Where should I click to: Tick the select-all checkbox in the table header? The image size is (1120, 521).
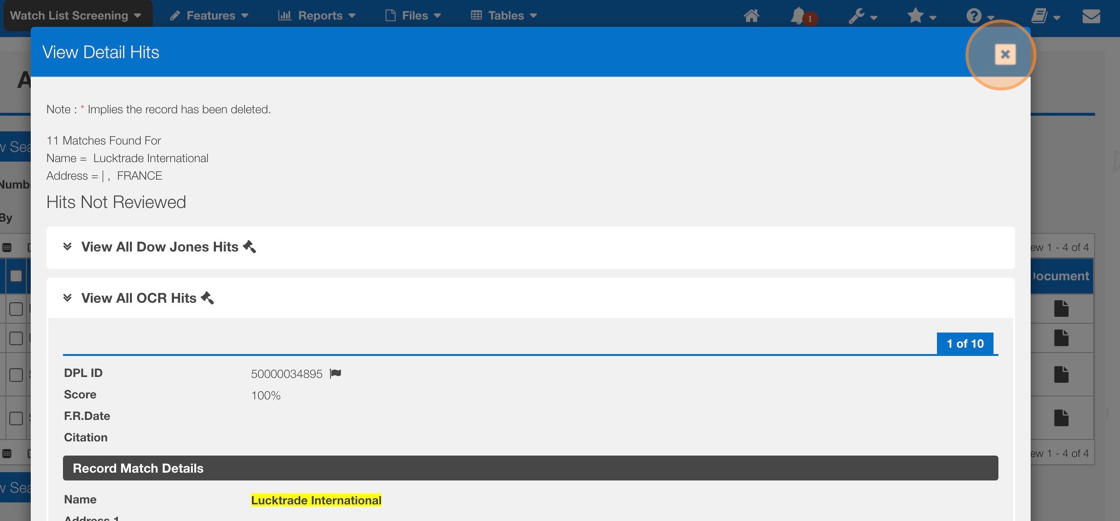tap(16, 276)
